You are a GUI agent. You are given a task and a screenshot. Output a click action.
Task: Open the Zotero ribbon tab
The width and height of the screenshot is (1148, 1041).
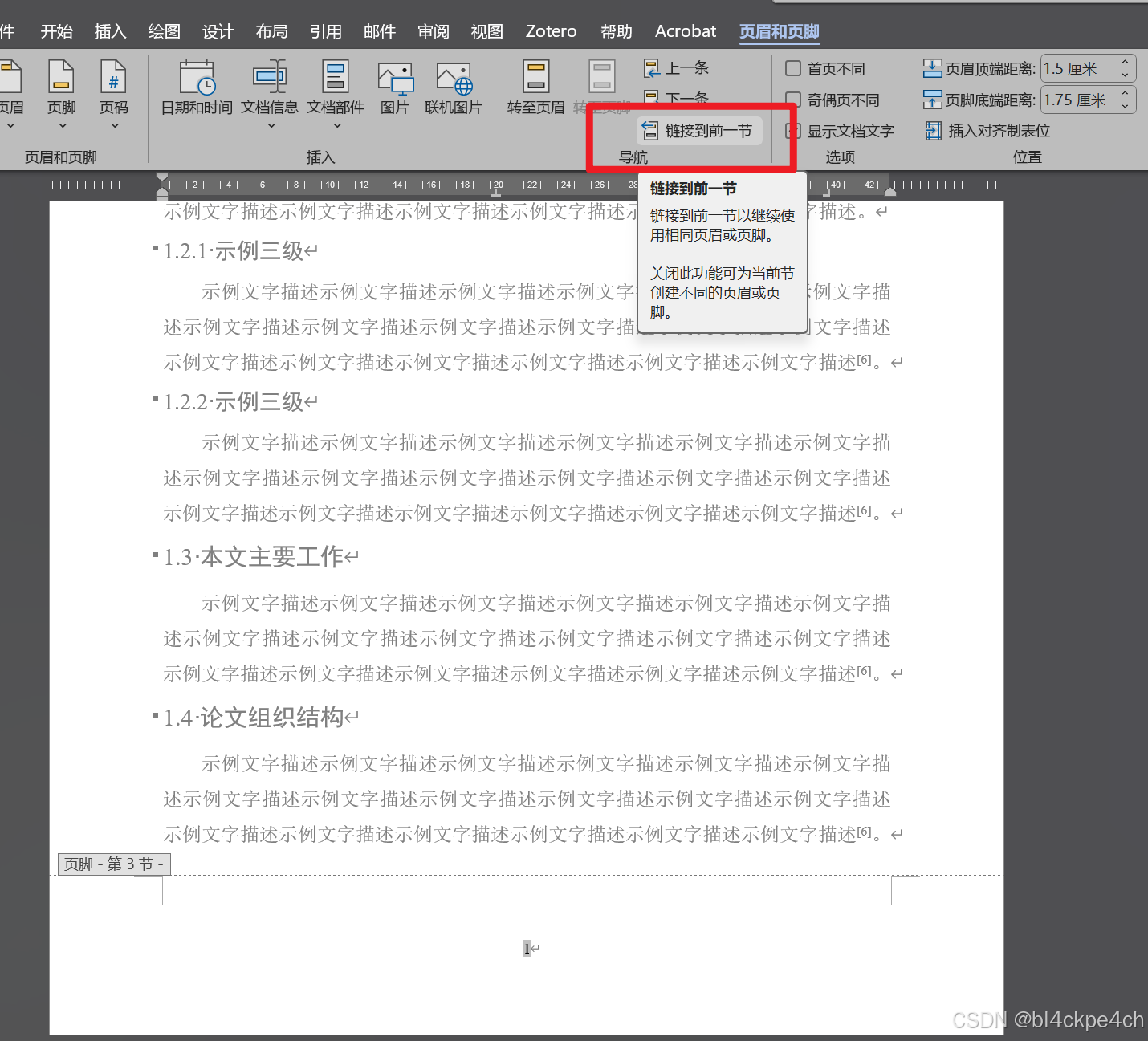pos(551,31)
